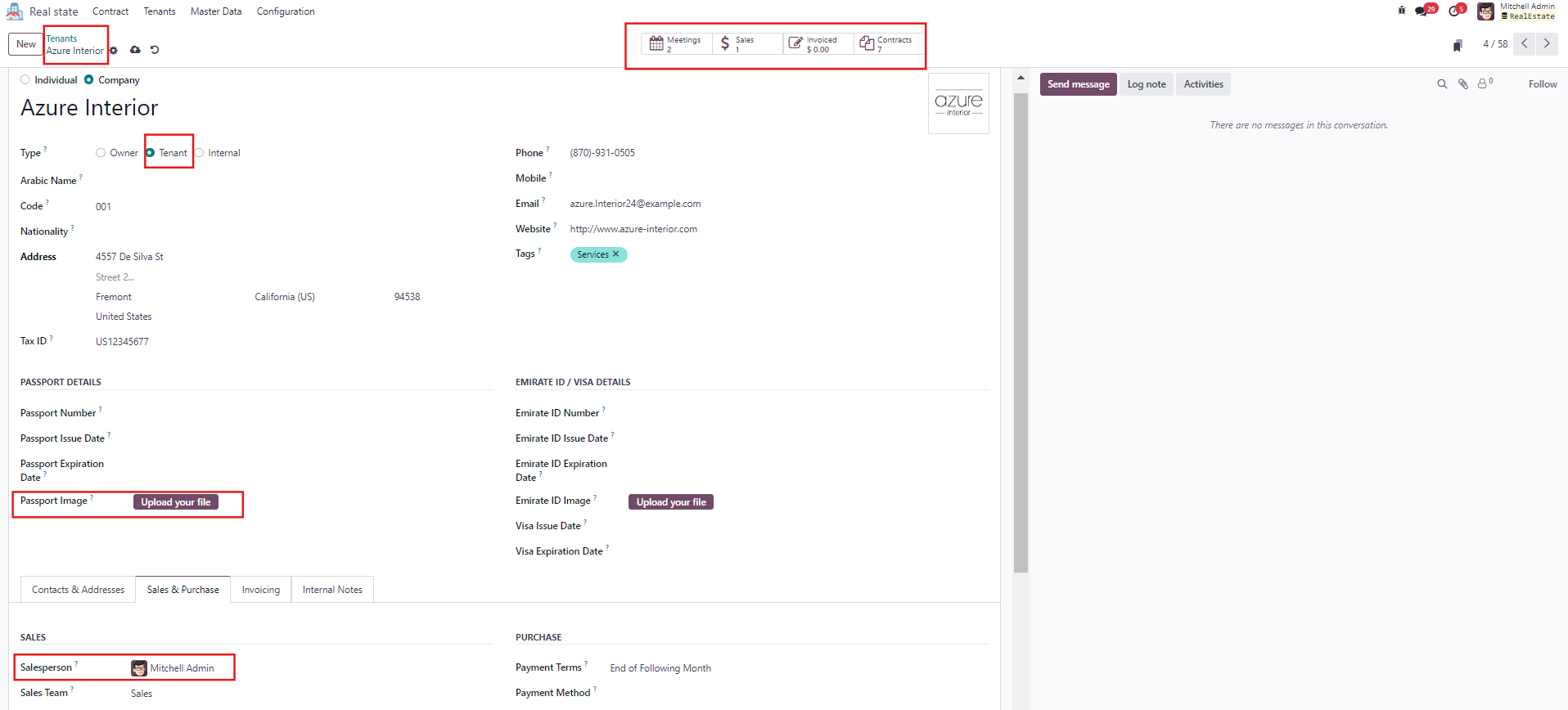The image size is (1568, 710).
Task: Go to previous record arrow
Action: pos(1525,44)
